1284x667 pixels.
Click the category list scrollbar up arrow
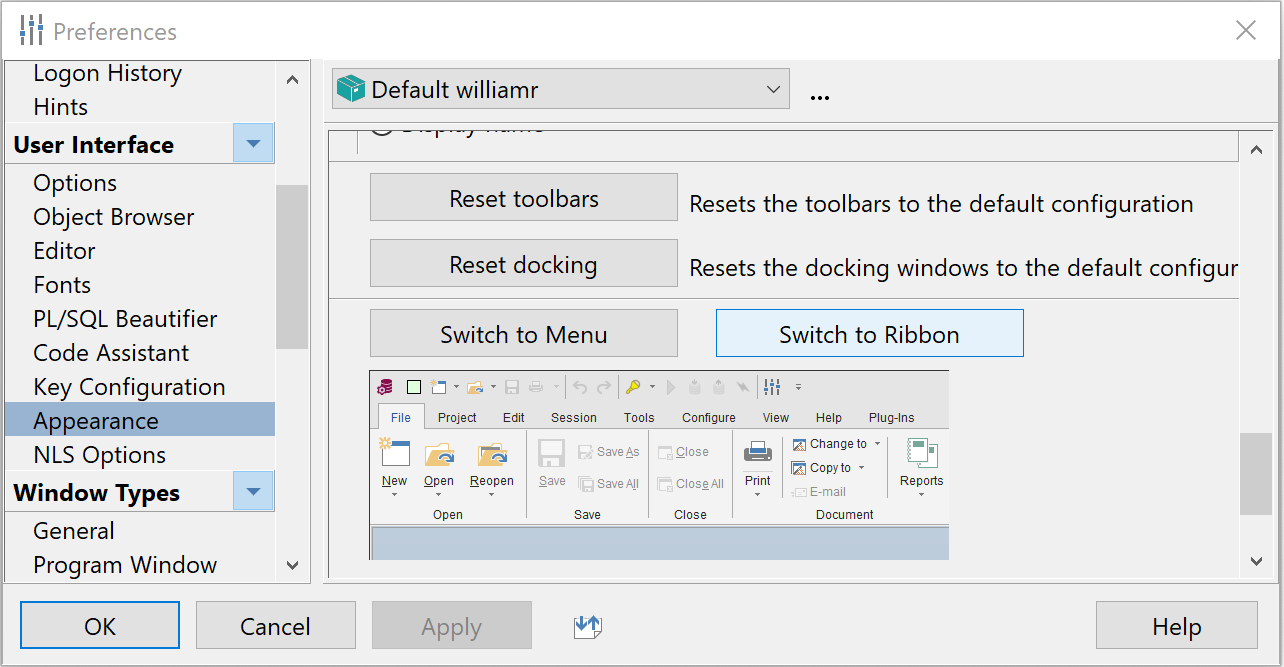tap(292, 79)
